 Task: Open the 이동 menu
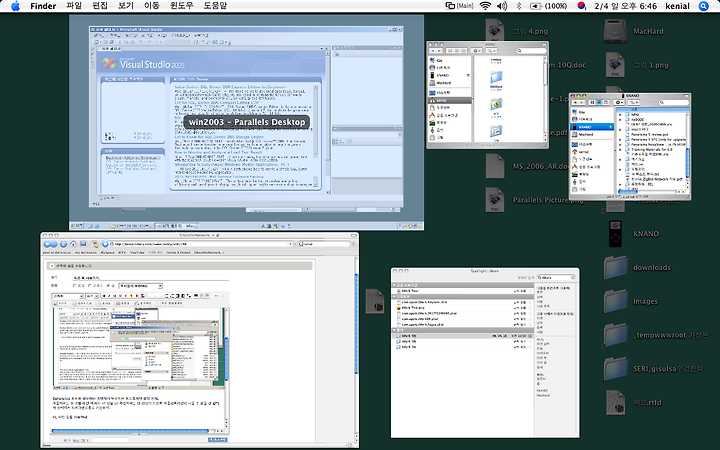[152, 6]
